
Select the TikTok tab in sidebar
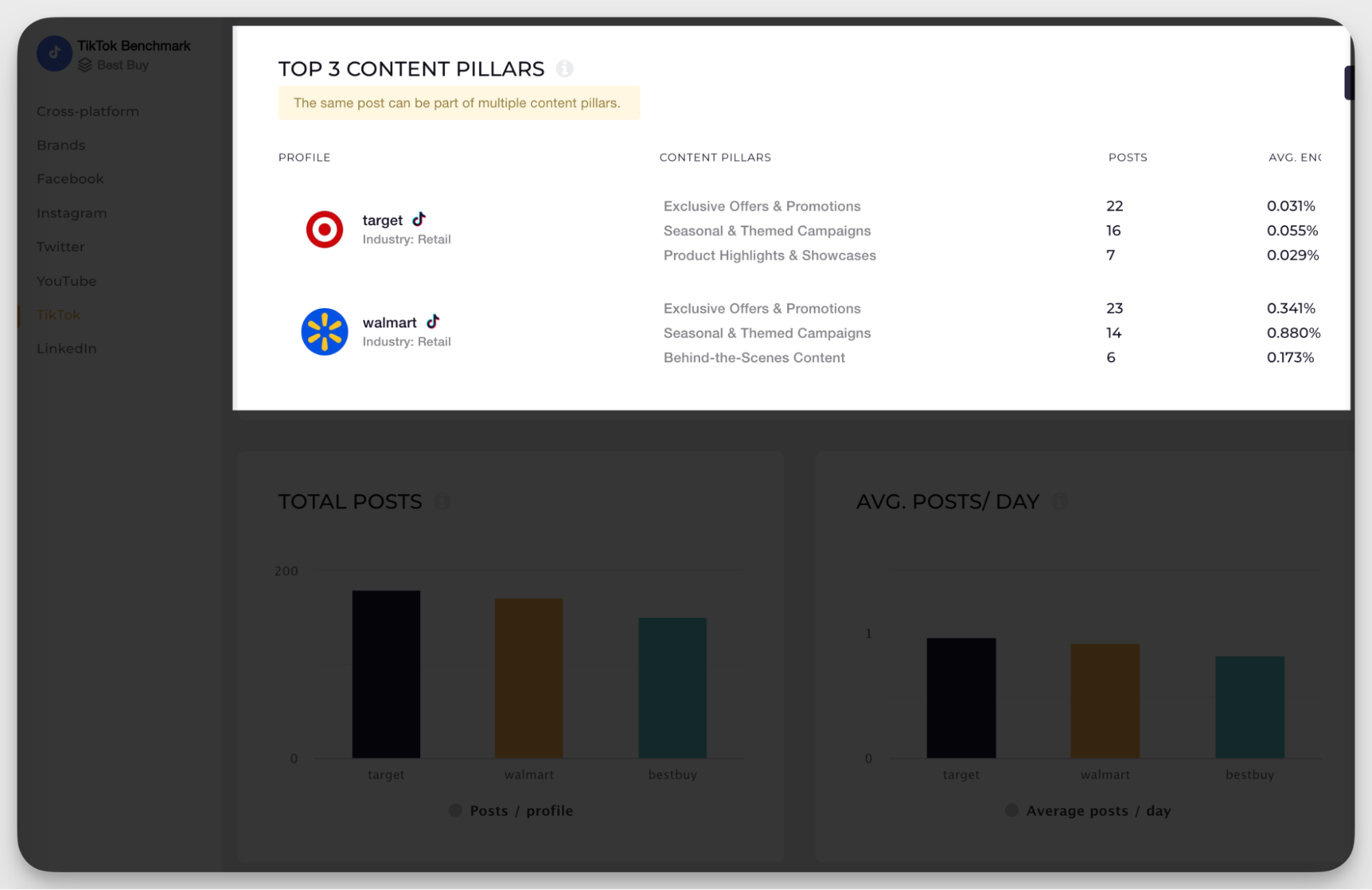coord(58,314)
